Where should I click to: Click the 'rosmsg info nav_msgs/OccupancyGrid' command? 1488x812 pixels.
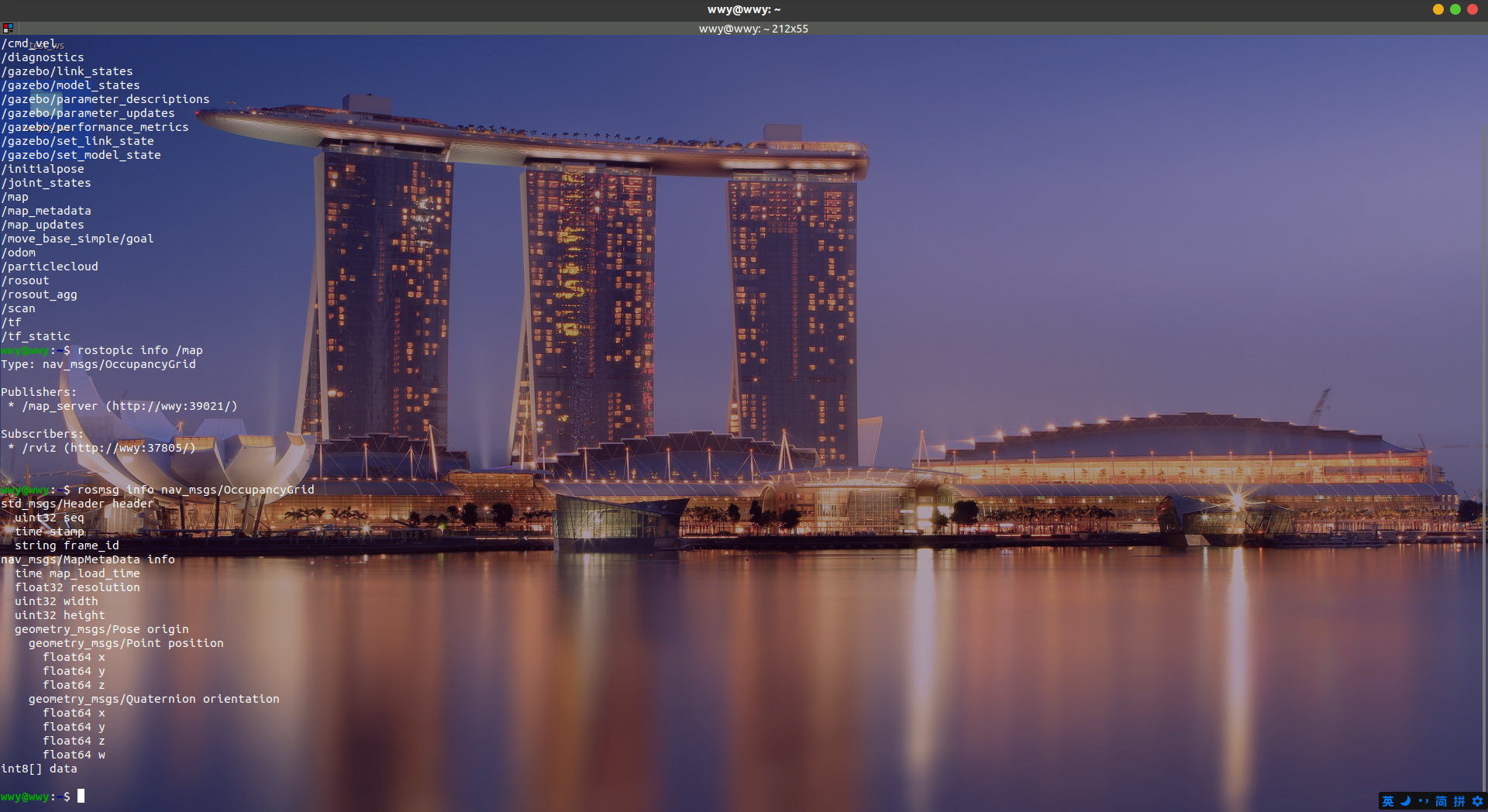[x=196, y=490]
